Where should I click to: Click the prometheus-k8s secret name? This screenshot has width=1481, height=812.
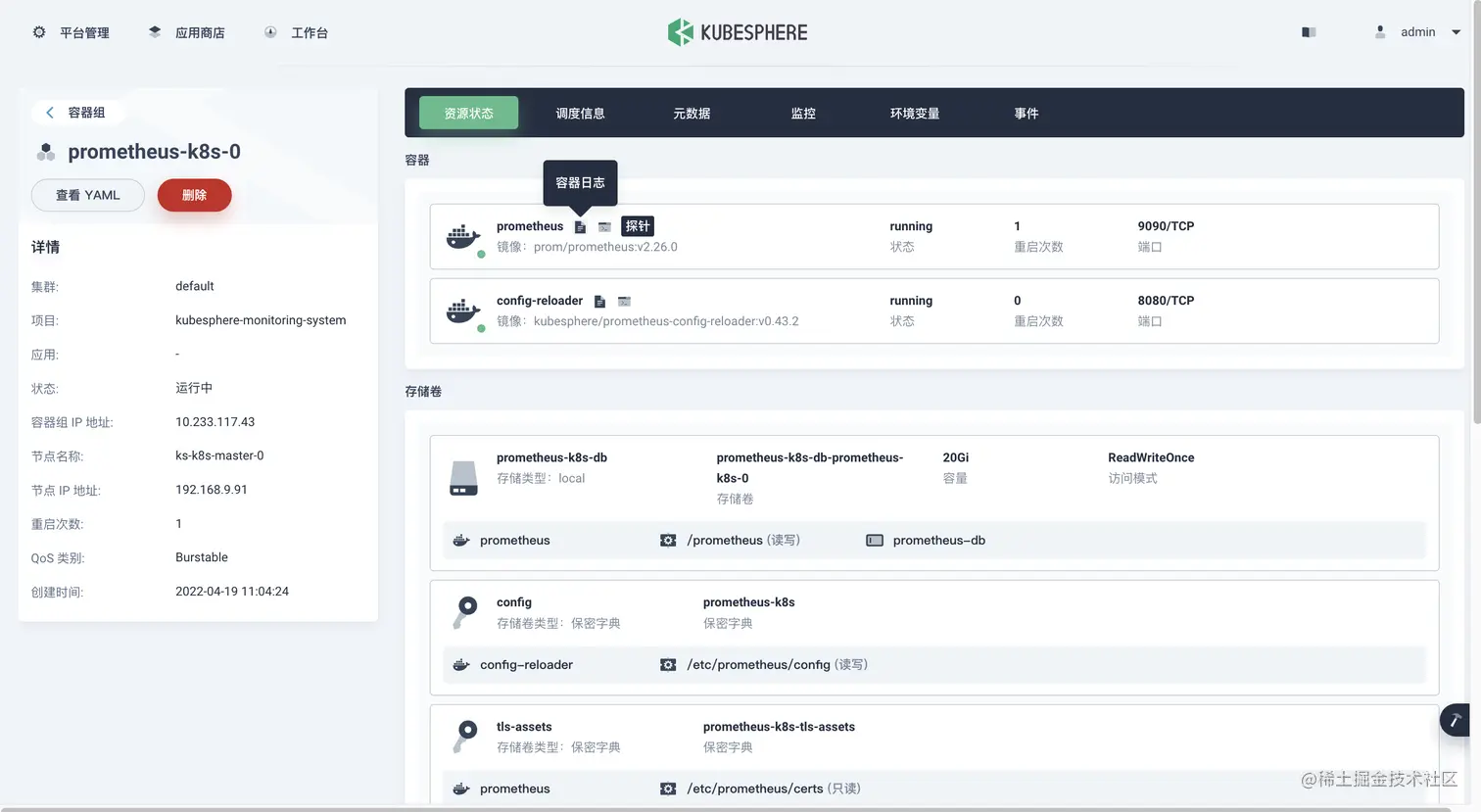click(748, 602)
